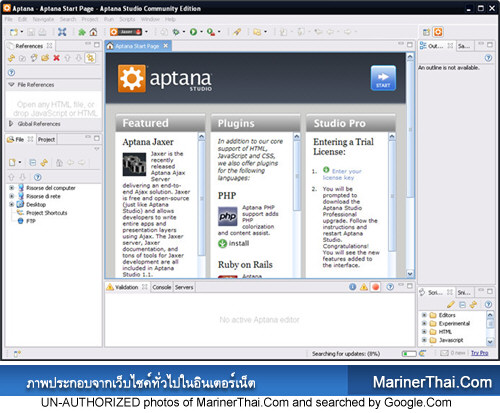Click the yellow folder sync toolbar icon
This screenshot has height=413, width=500.
[257, 32]
